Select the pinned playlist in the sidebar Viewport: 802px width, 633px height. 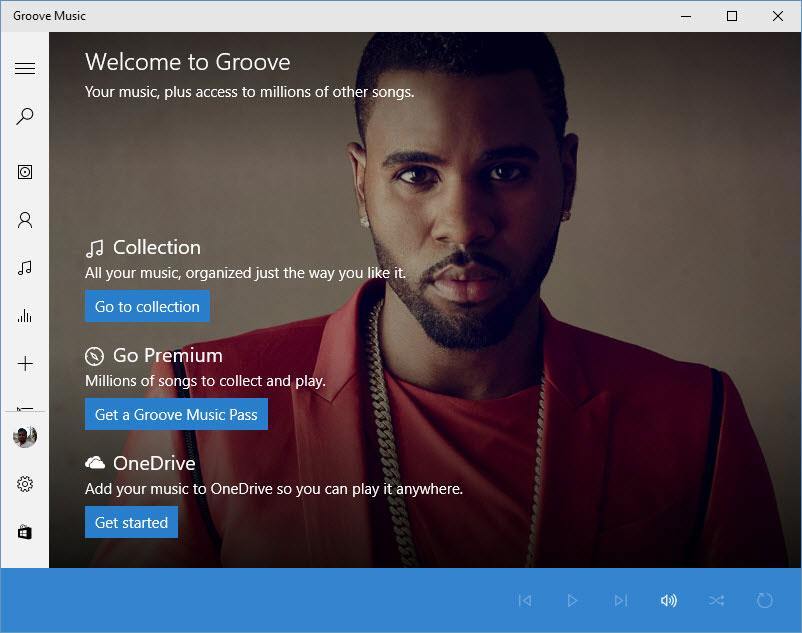[x=25, y=408]
